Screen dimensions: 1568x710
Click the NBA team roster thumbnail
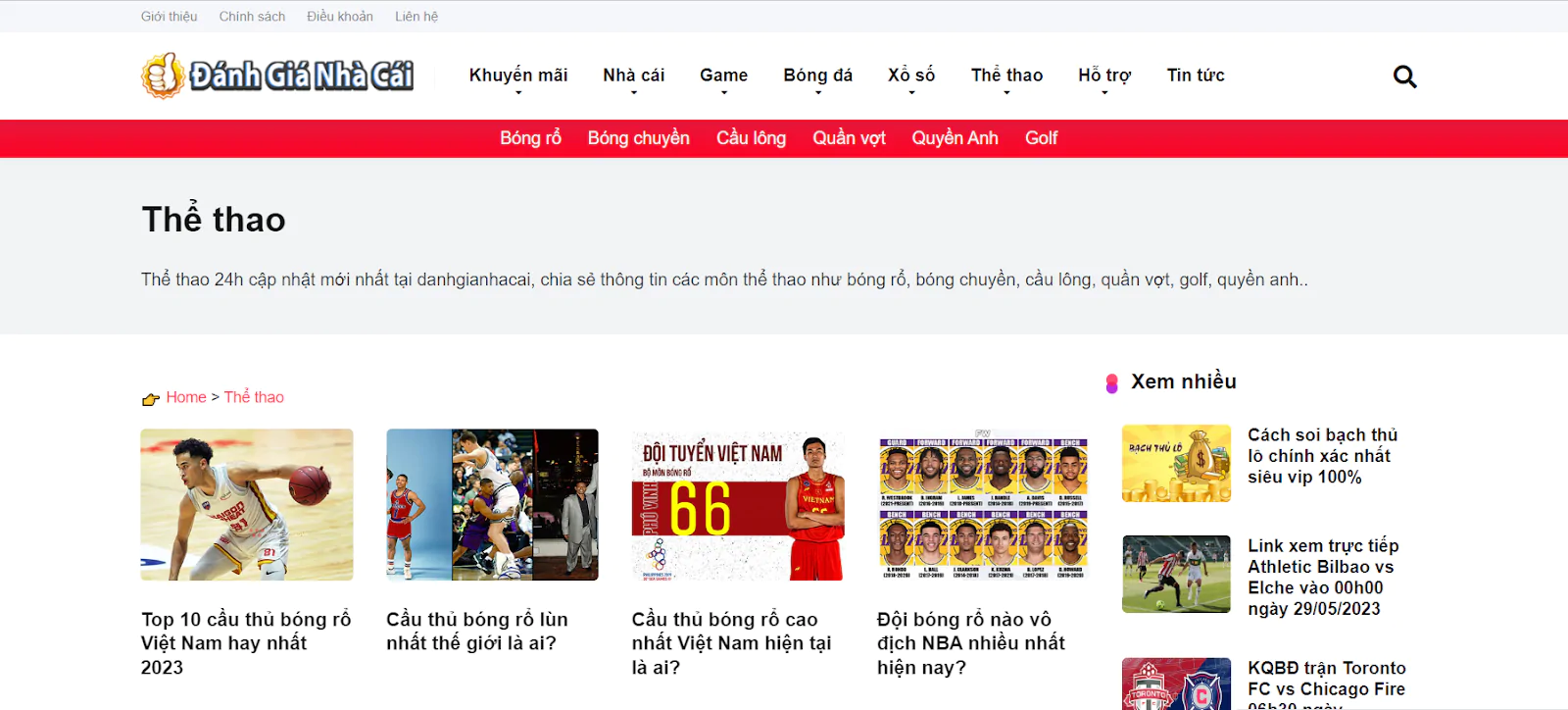(983, 504)
